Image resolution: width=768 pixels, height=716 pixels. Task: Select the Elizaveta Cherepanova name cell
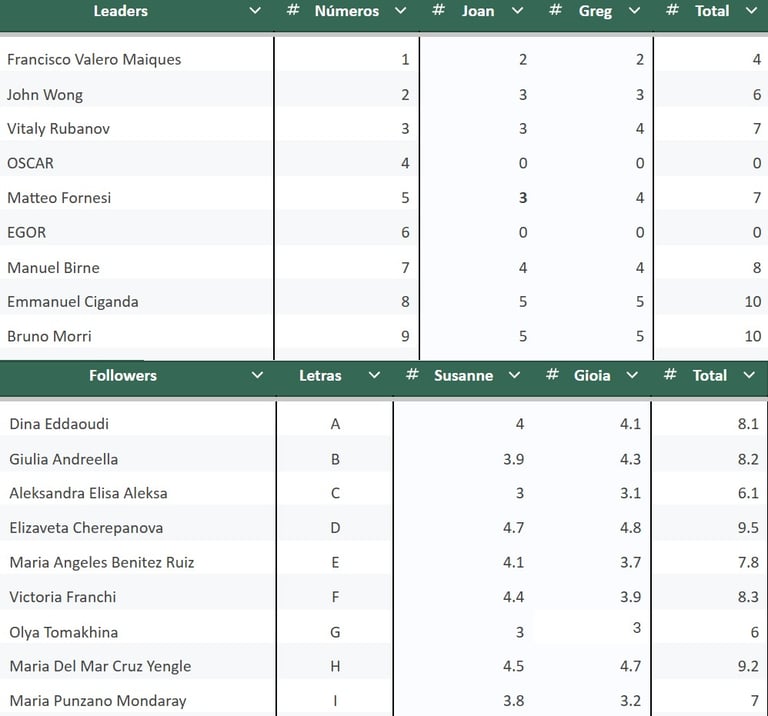click(86, 528)
